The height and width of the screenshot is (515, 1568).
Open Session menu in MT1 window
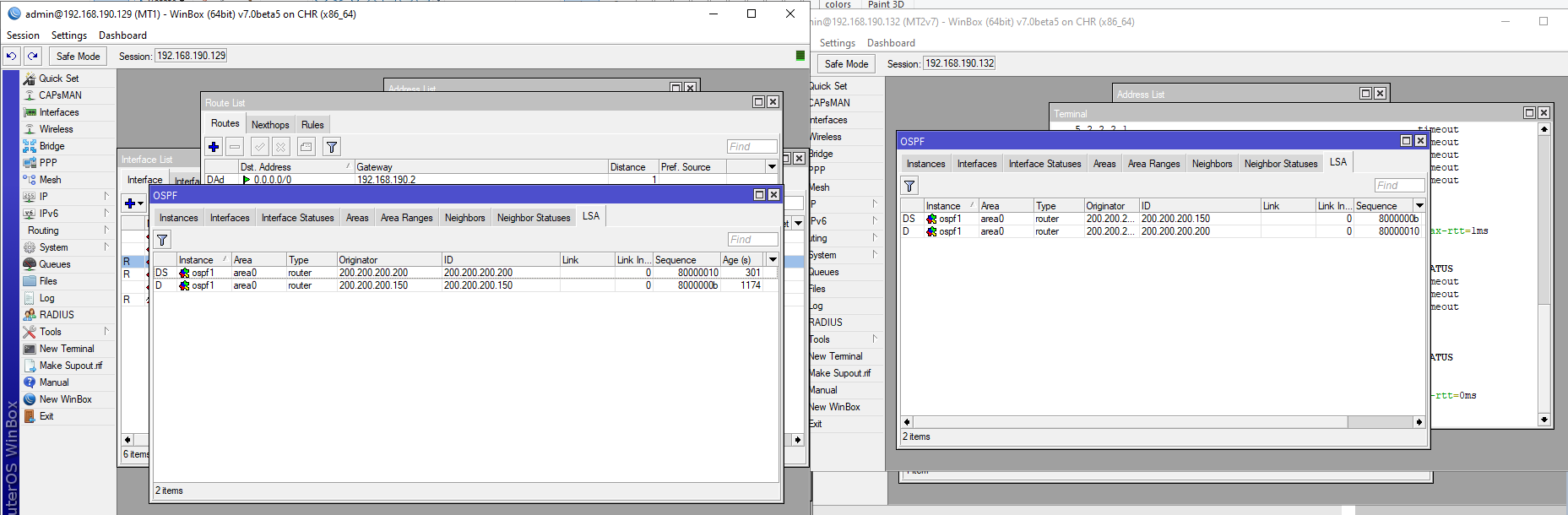23,35
